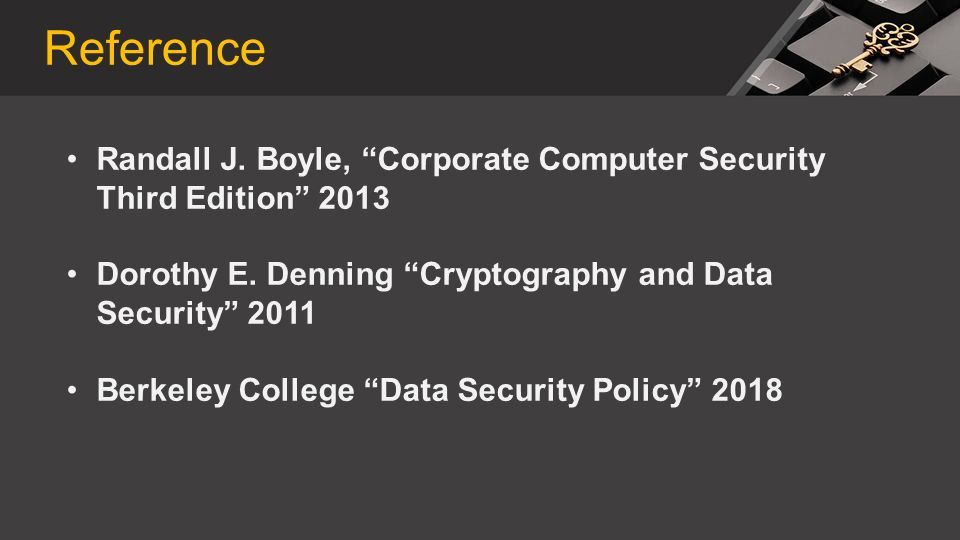Click "Berkeley College" text

point(225,390)
